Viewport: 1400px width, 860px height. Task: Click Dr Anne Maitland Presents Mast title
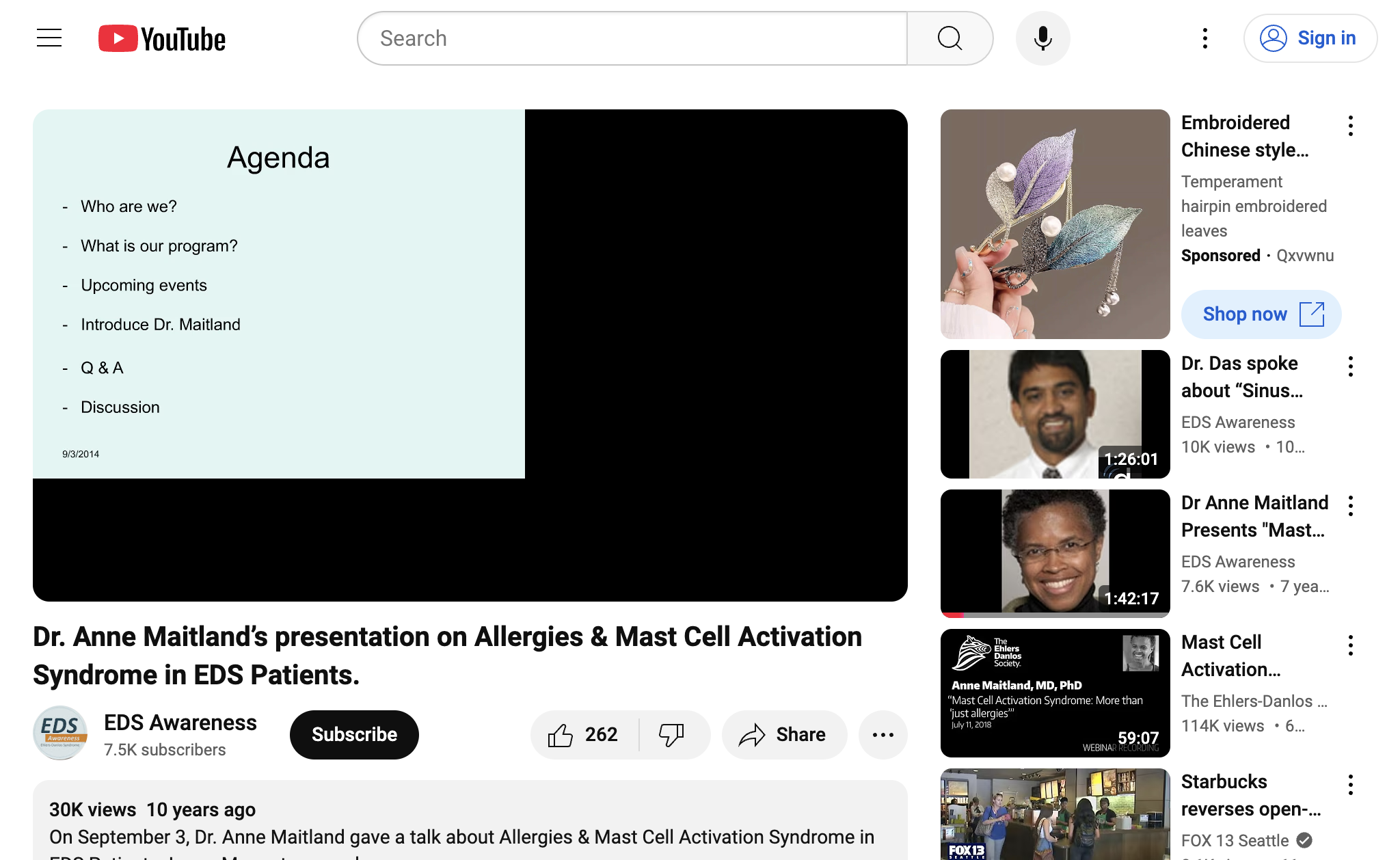click(x=1254, y=516)
